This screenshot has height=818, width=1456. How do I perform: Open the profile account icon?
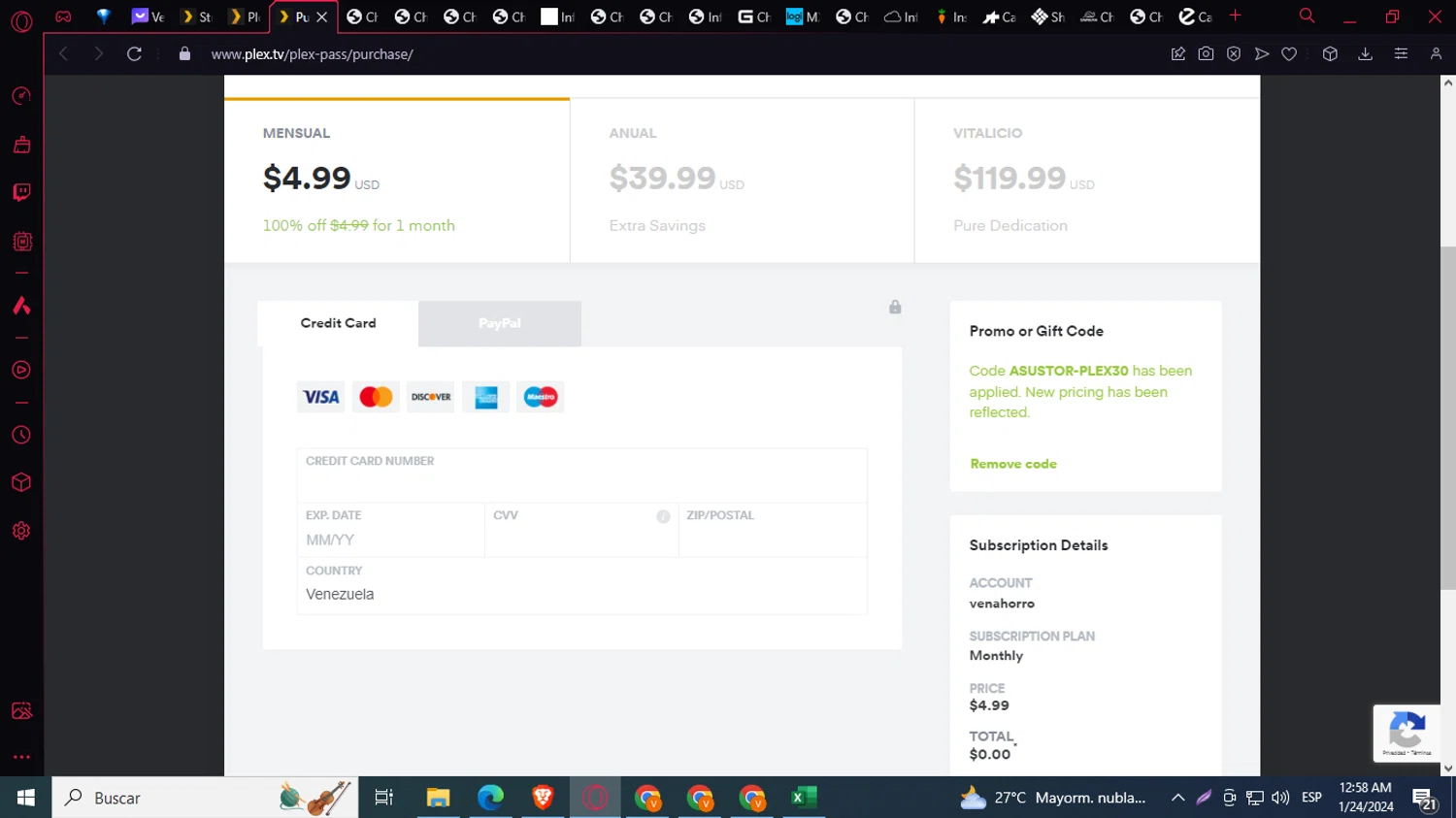(x=1436, y=54)
